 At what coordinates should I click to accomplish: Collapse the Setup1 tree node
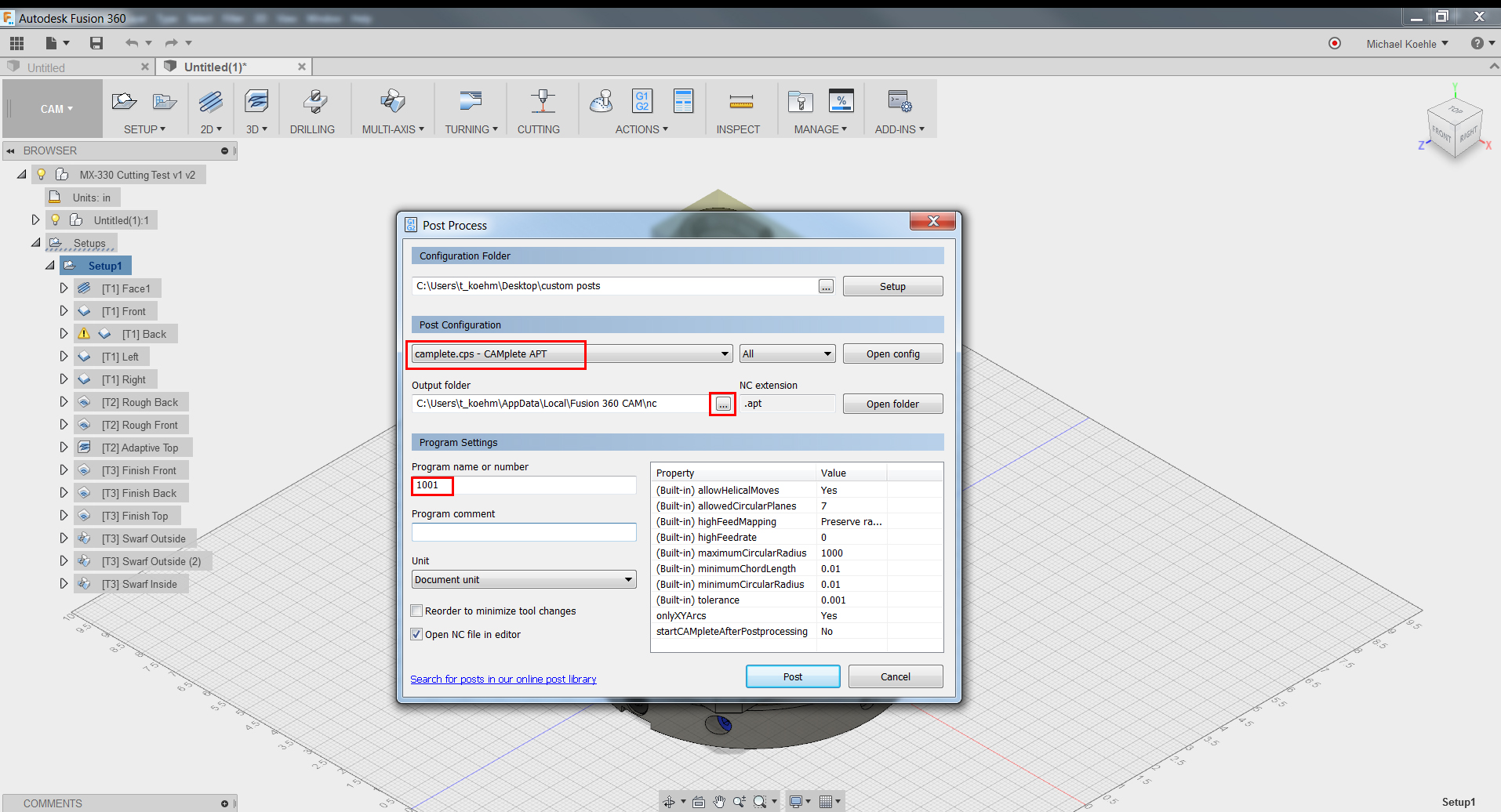point(50,266)
